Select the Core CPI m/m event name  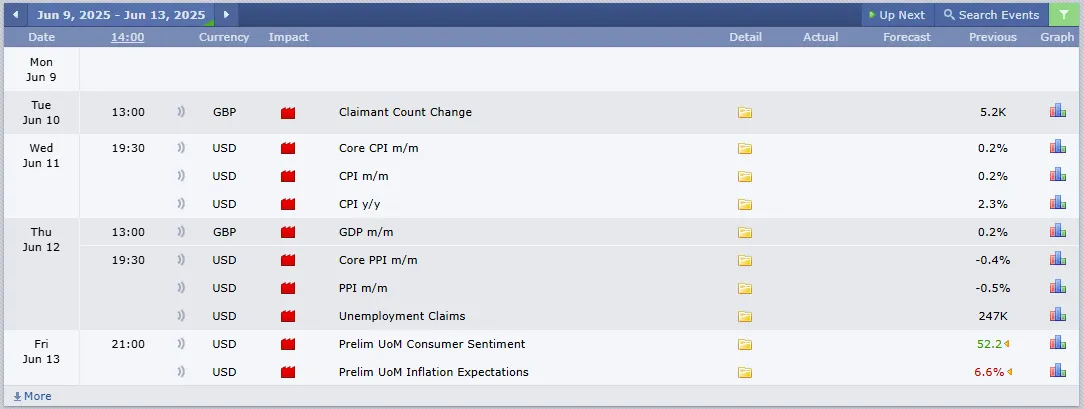[378, 149]
